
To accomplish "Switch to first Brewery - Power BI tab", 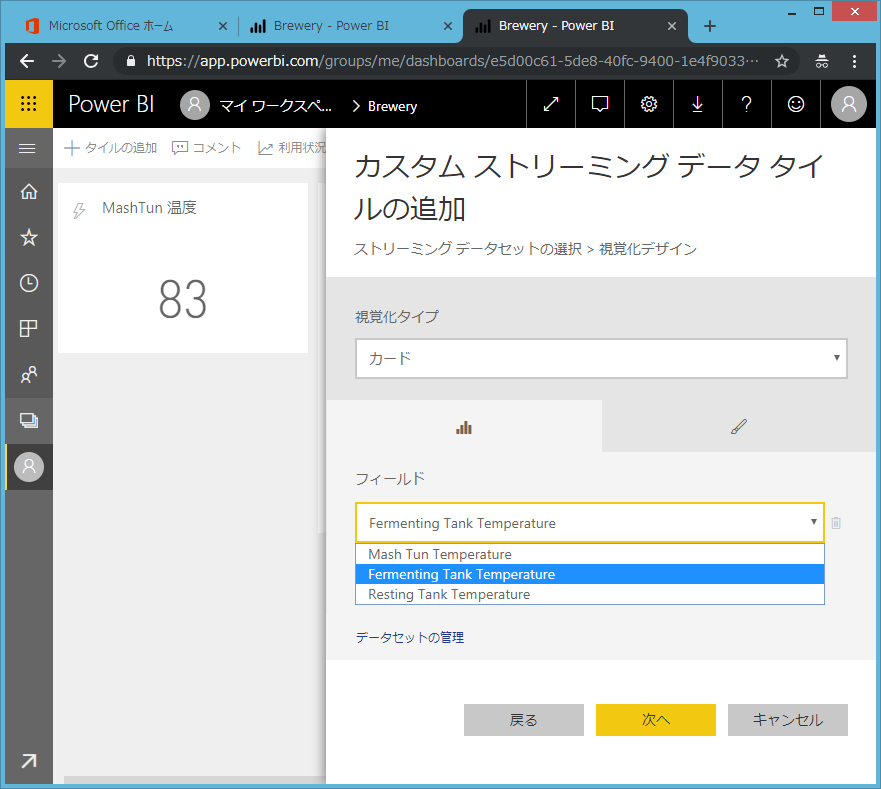I will (x=331, y=26).
